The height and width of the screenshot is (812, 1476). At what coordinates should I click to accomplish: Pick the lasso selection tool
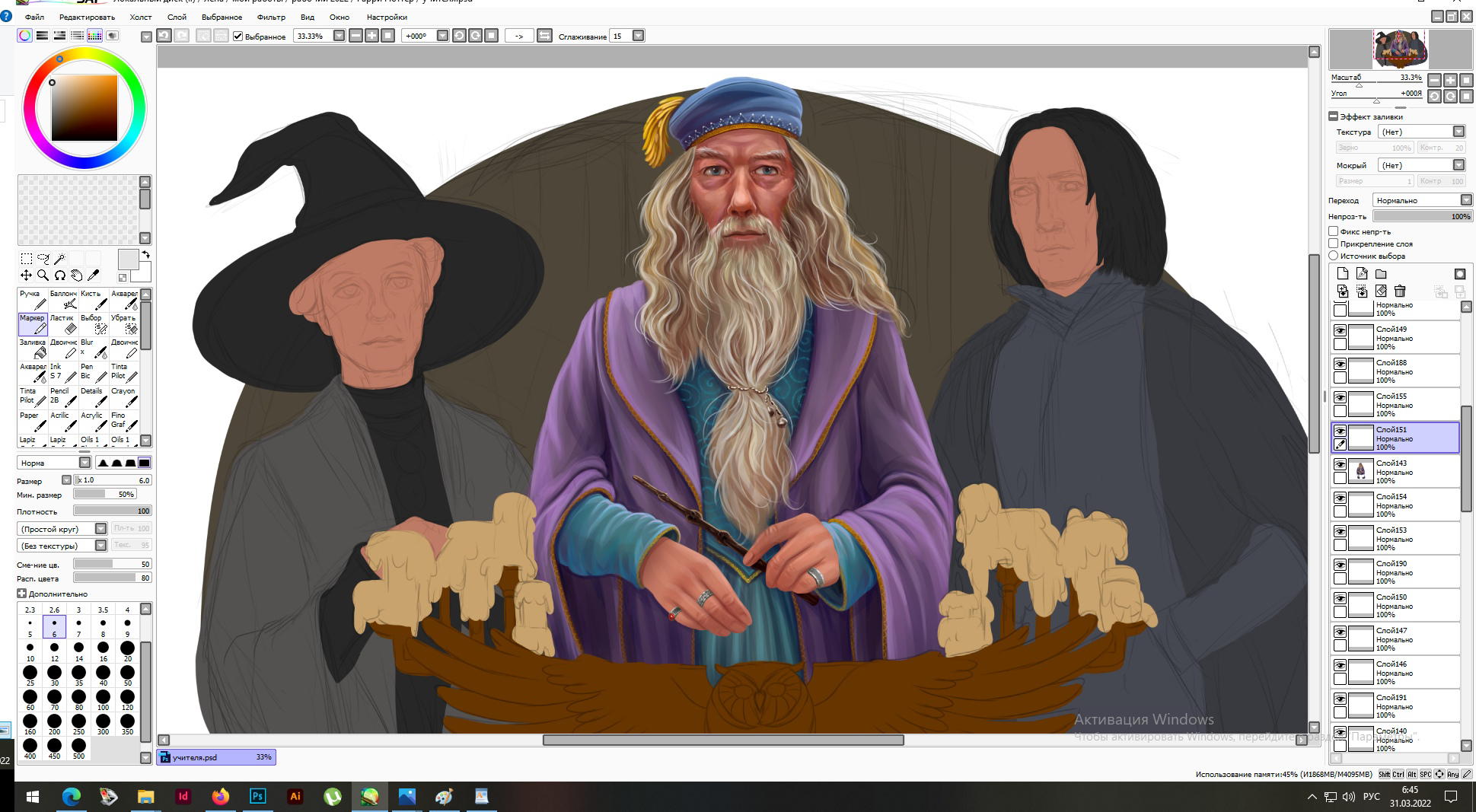pos(43,259)
